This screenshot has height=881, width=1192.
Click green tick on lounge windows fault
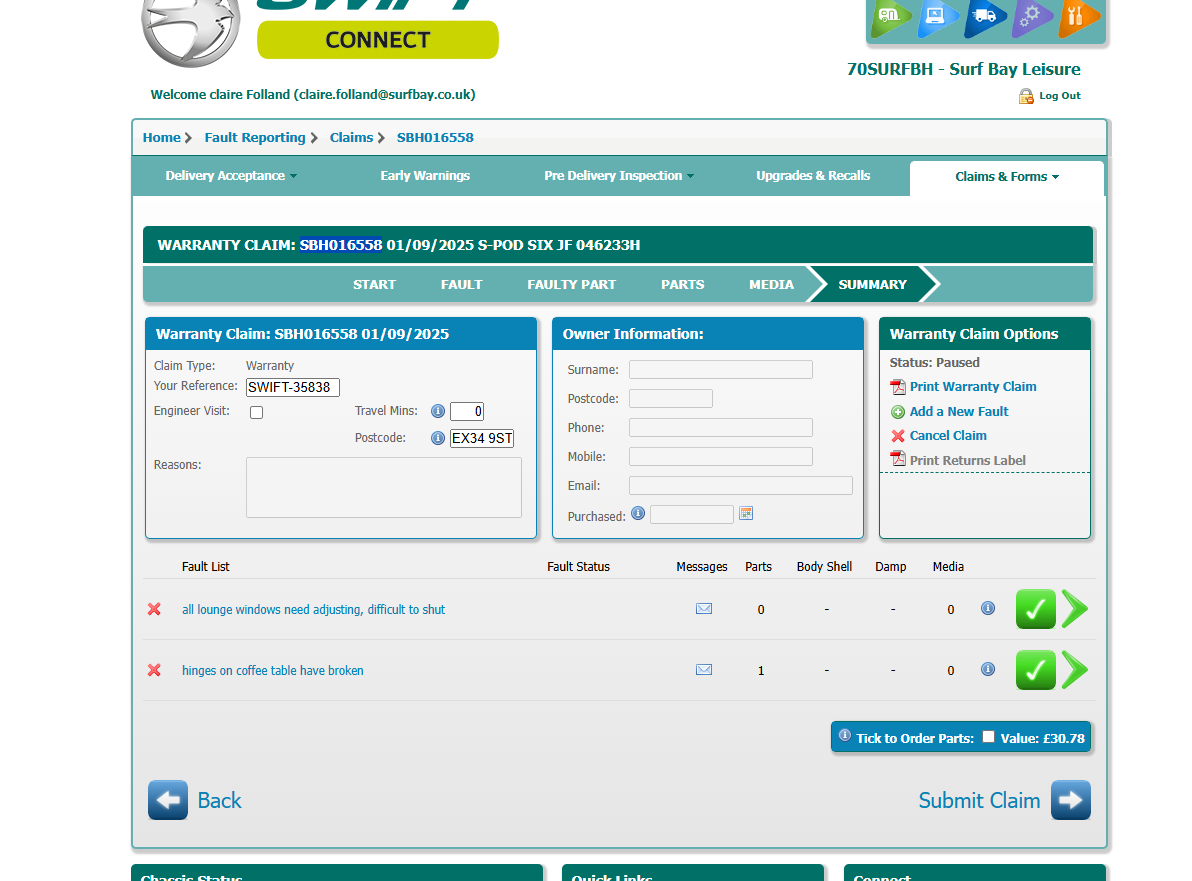(x=1035, y=609)
